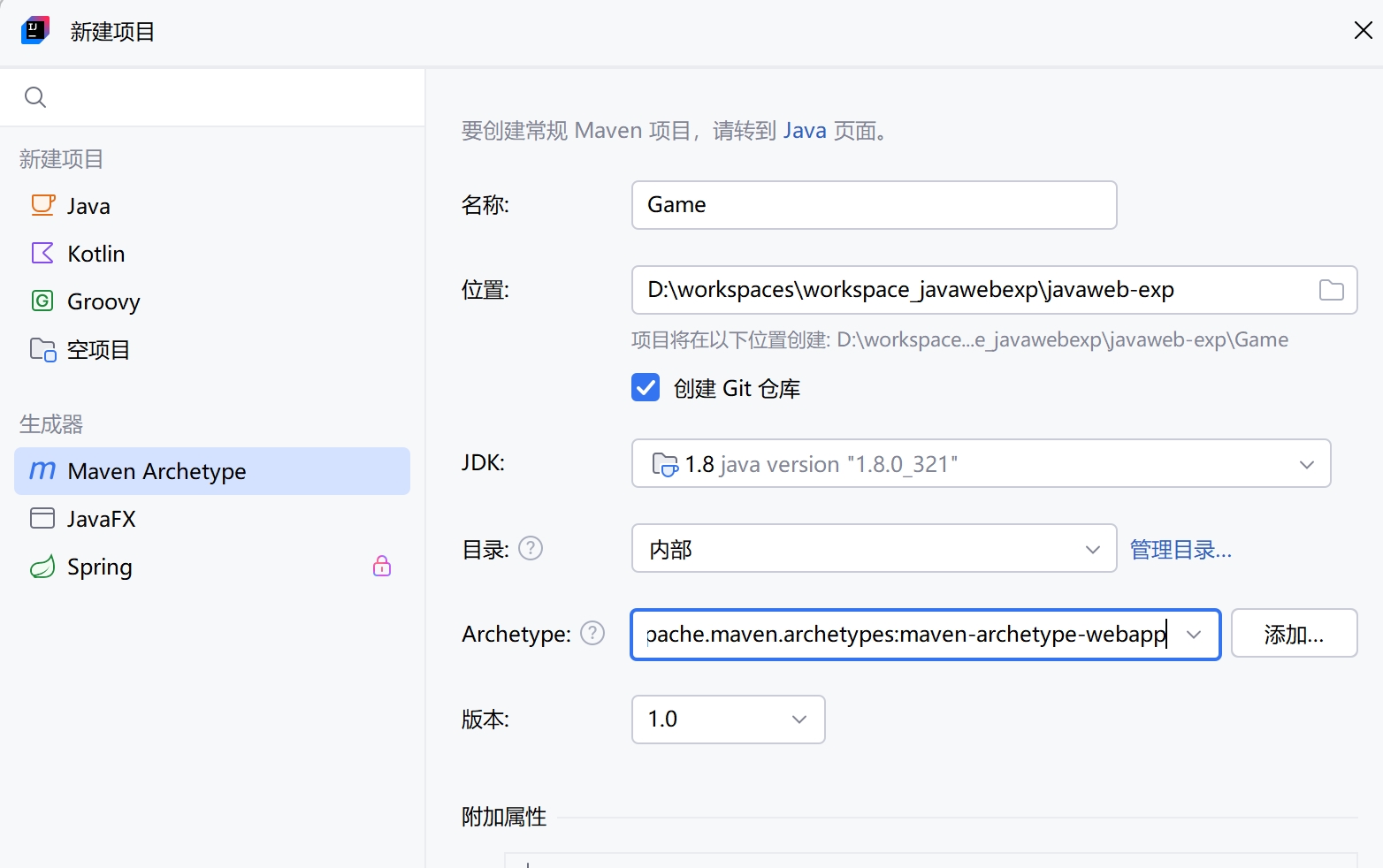This screenshot has width=1383, height=868.
Task: Select the Kotlin project type
Action: [x=96, y=254]
